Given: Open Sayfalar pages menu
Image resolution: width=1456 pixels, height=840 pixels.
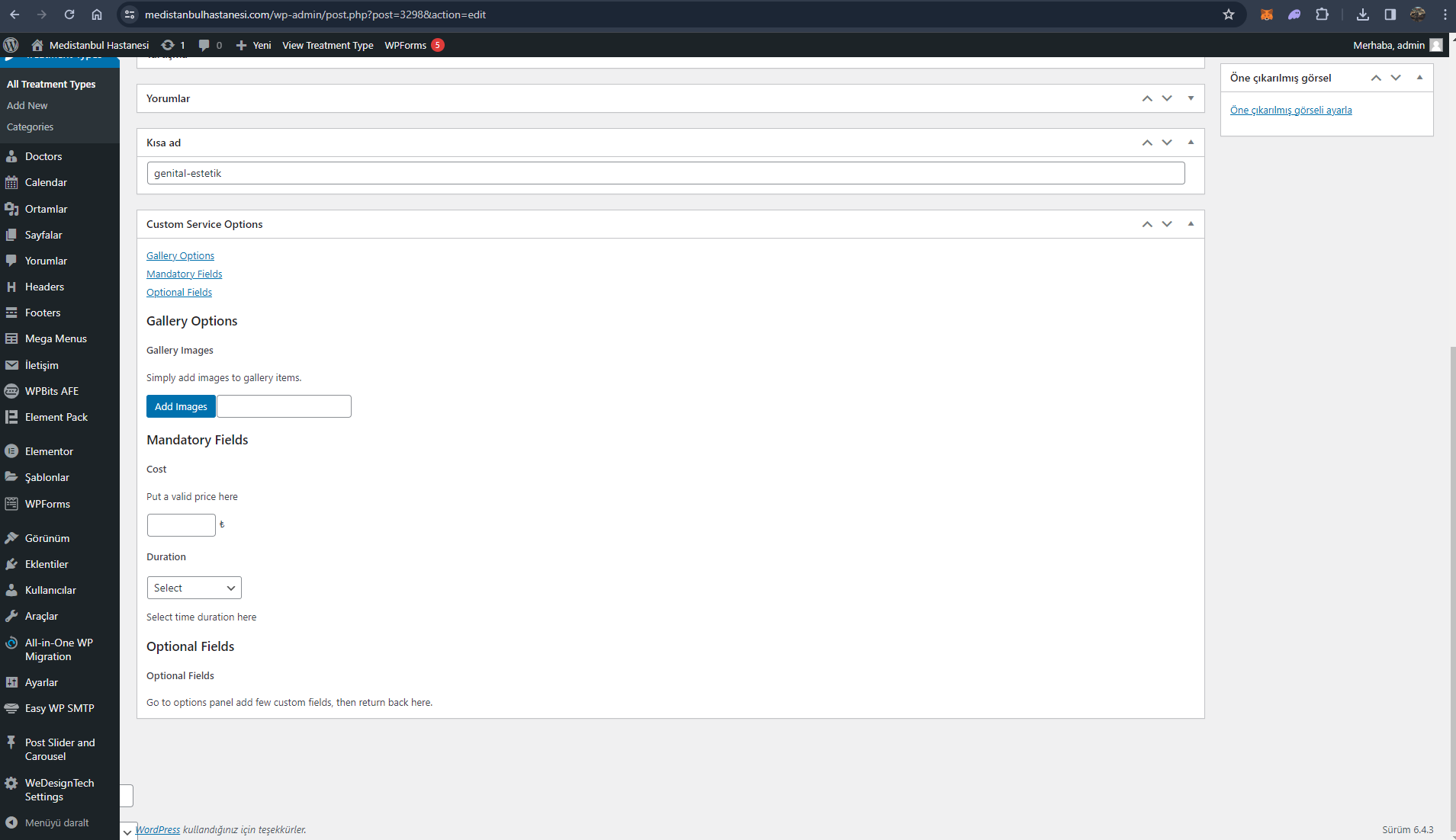Looking at the screenshot, I should (43, 235).
